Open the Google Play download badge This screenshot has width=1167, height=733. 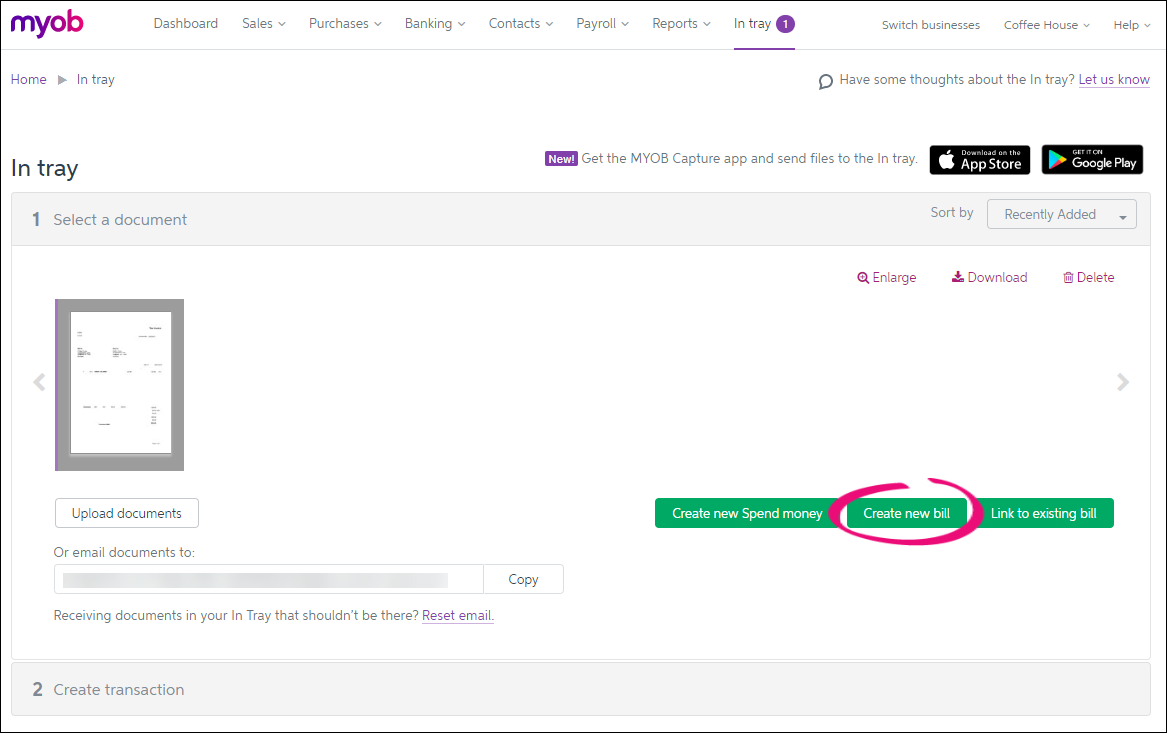tap(1092, 160)
